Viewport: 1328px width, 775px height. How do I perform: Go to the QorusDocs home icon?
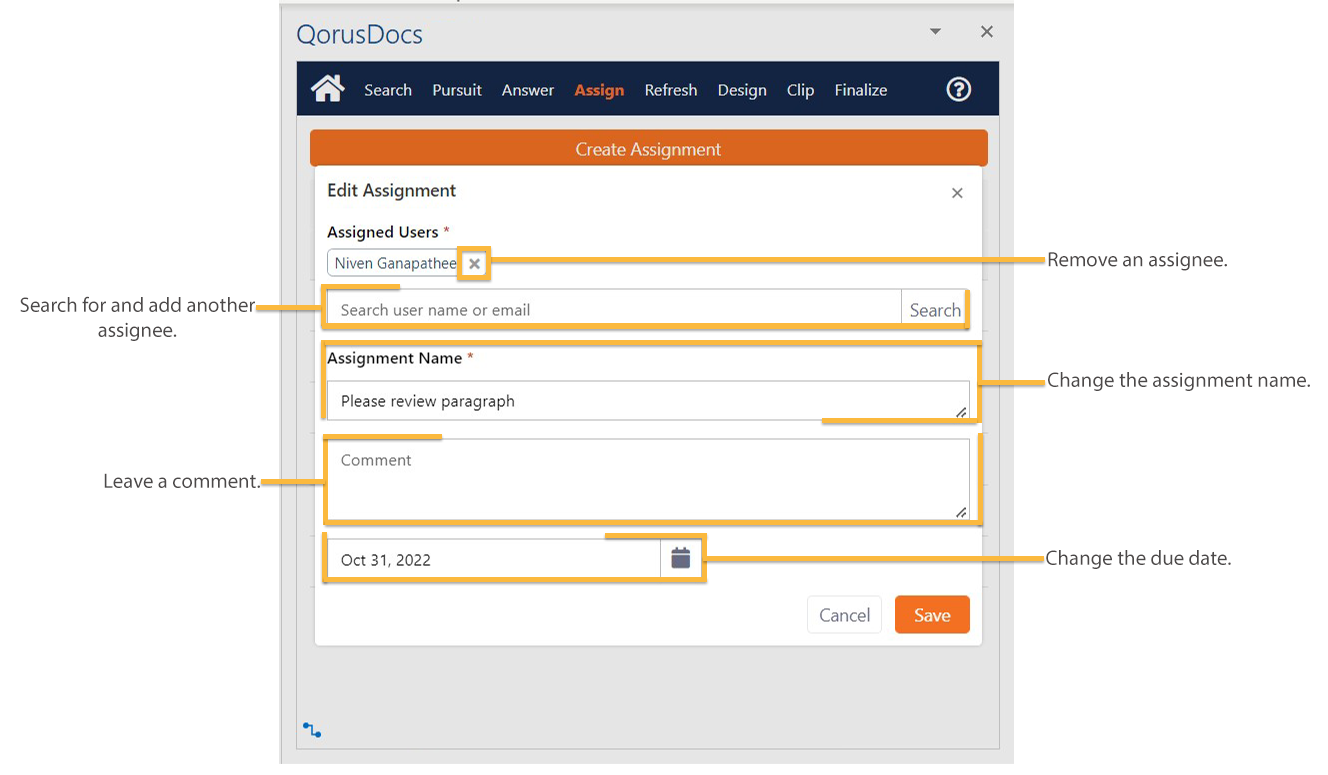point(327,89)
